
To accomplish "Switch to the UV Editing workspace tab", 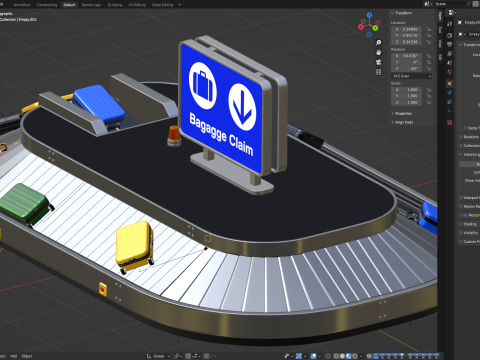I will [137, 5].
